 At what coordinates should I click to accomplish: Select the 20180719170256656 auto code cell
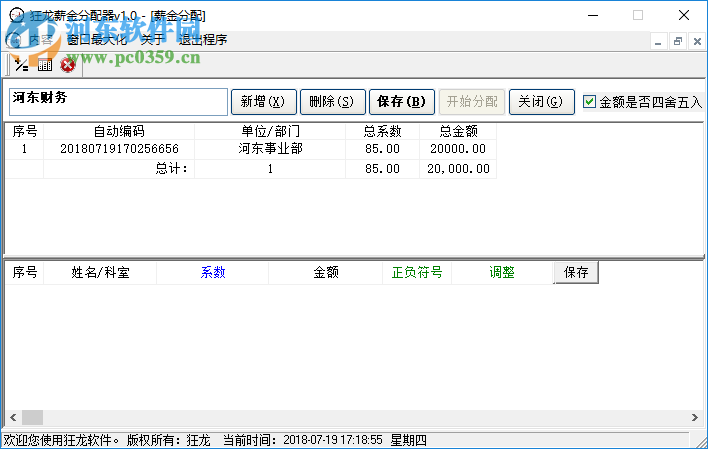[119, 149]
